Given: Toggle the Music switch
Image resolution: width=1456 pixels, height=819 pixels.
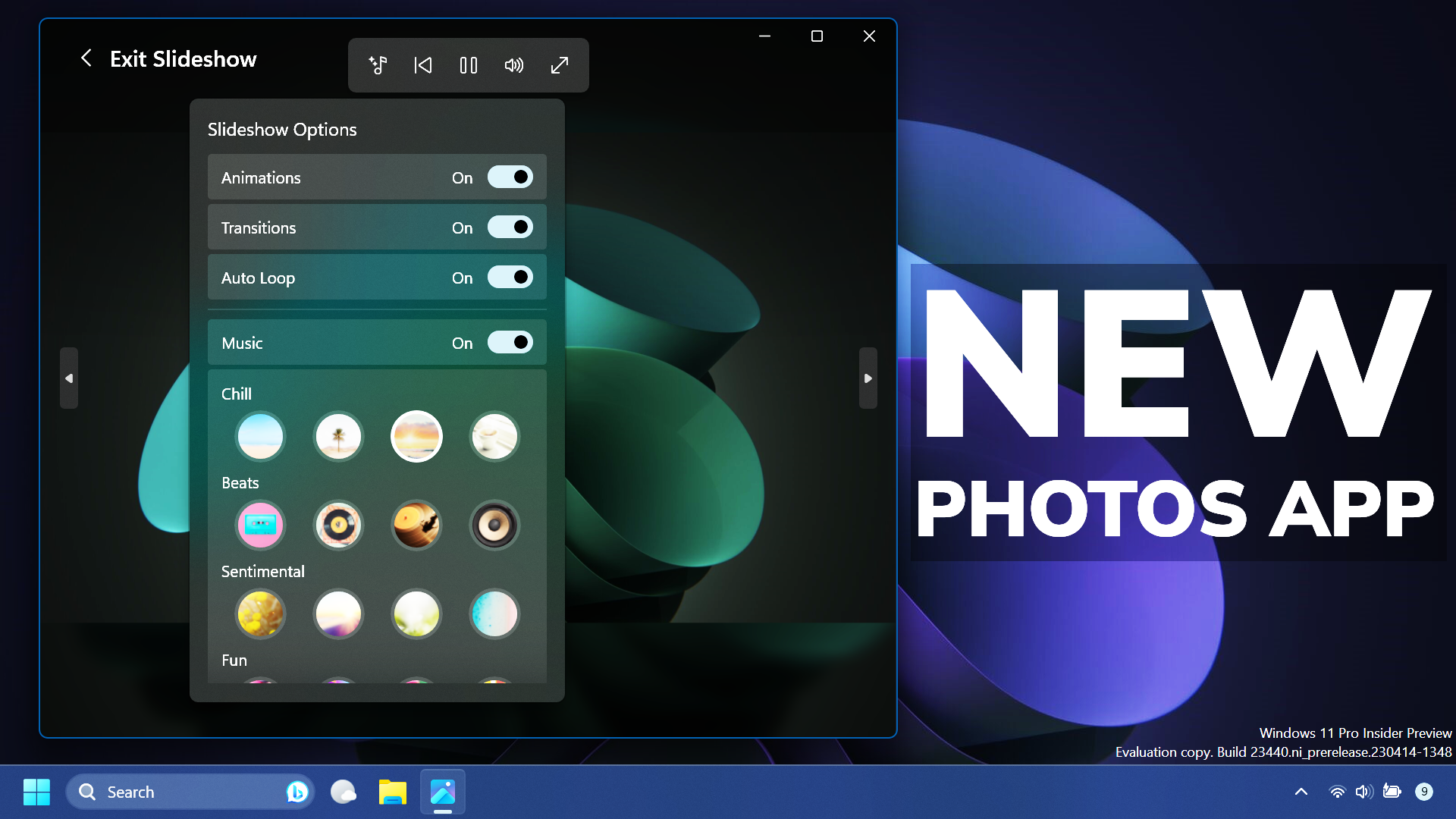Looking at the screenshot, I should coord(510,342).
